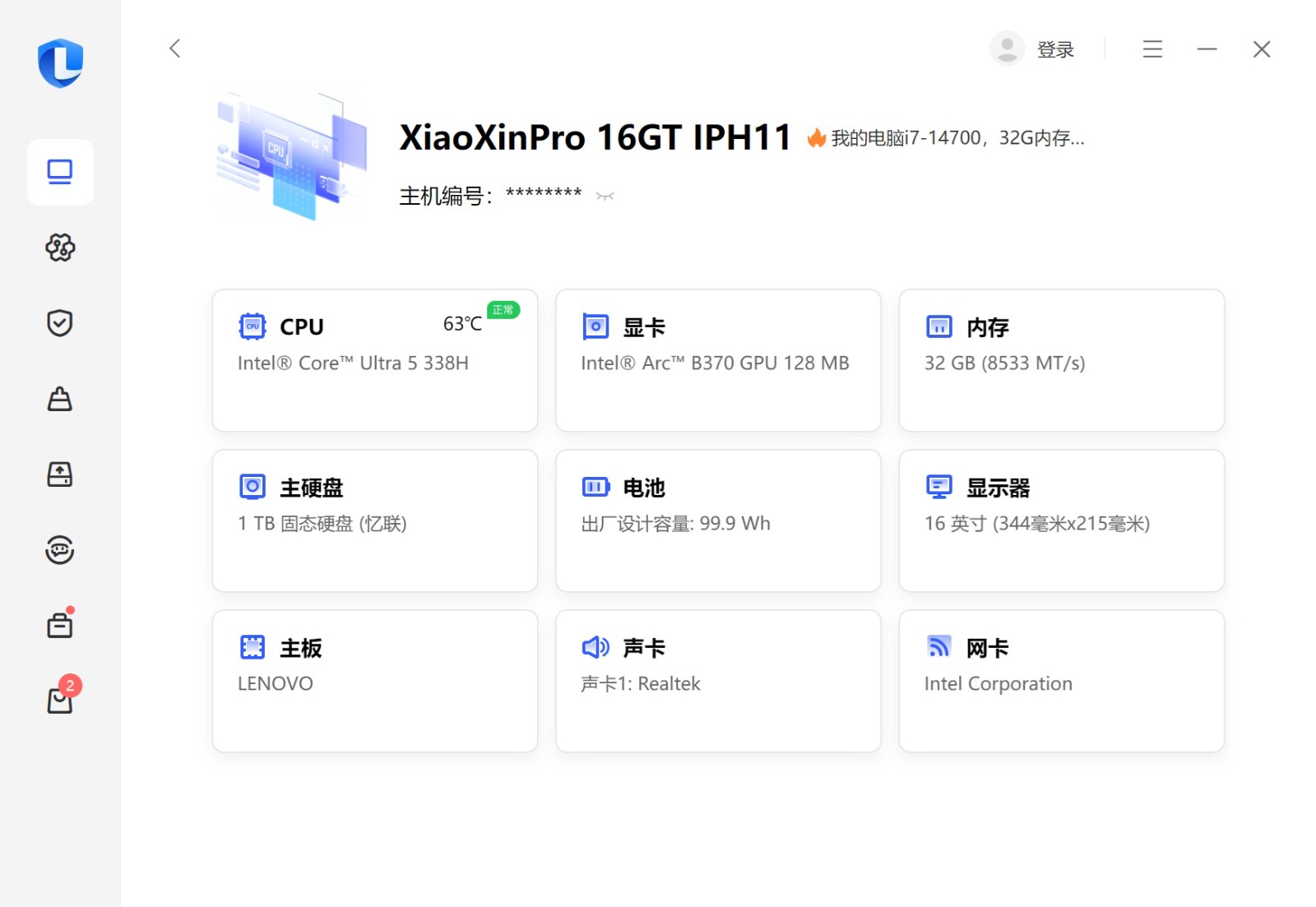The image size is (1316, 907).
Task: Open the customer service headset face icon
Action: point(60,550)
